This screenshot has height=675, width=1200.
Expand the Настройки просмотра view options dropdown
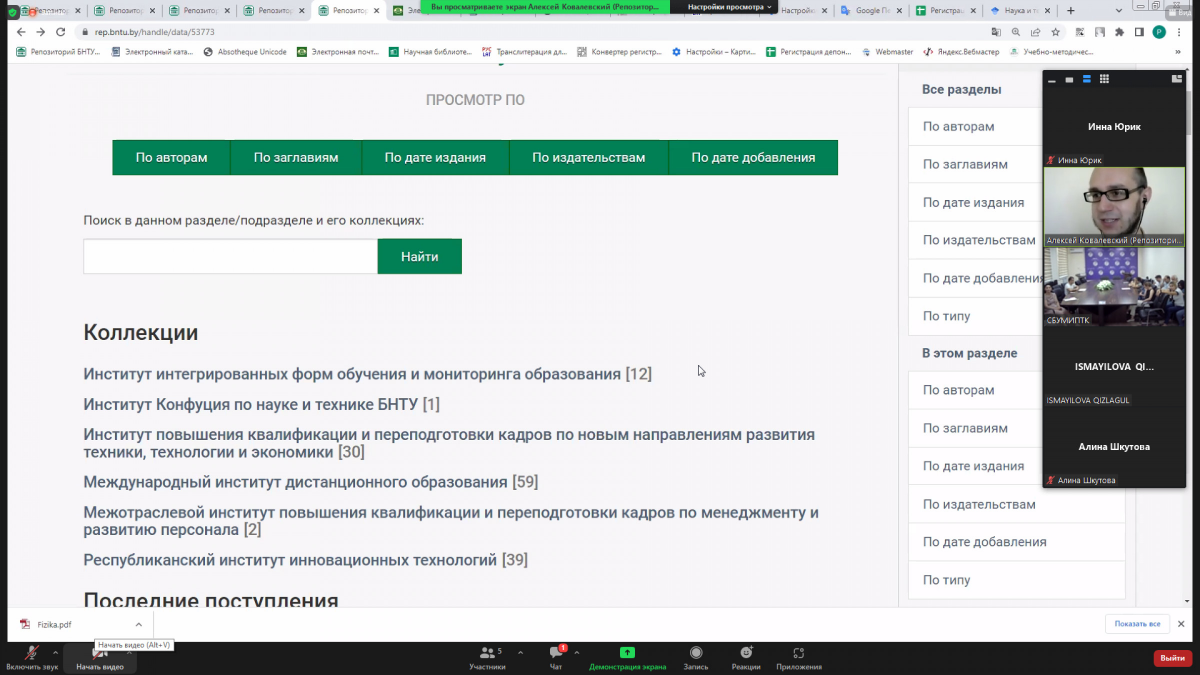729,7
